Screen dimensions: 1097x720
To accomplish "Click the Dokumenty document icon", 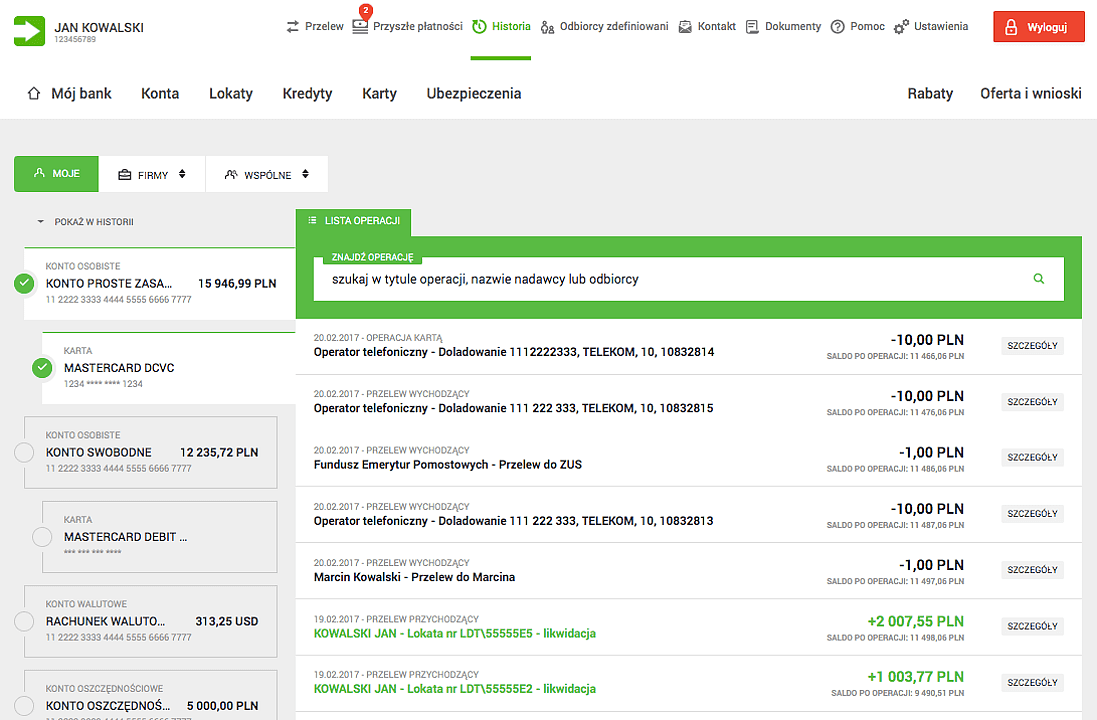I will [x=752, y=27].
